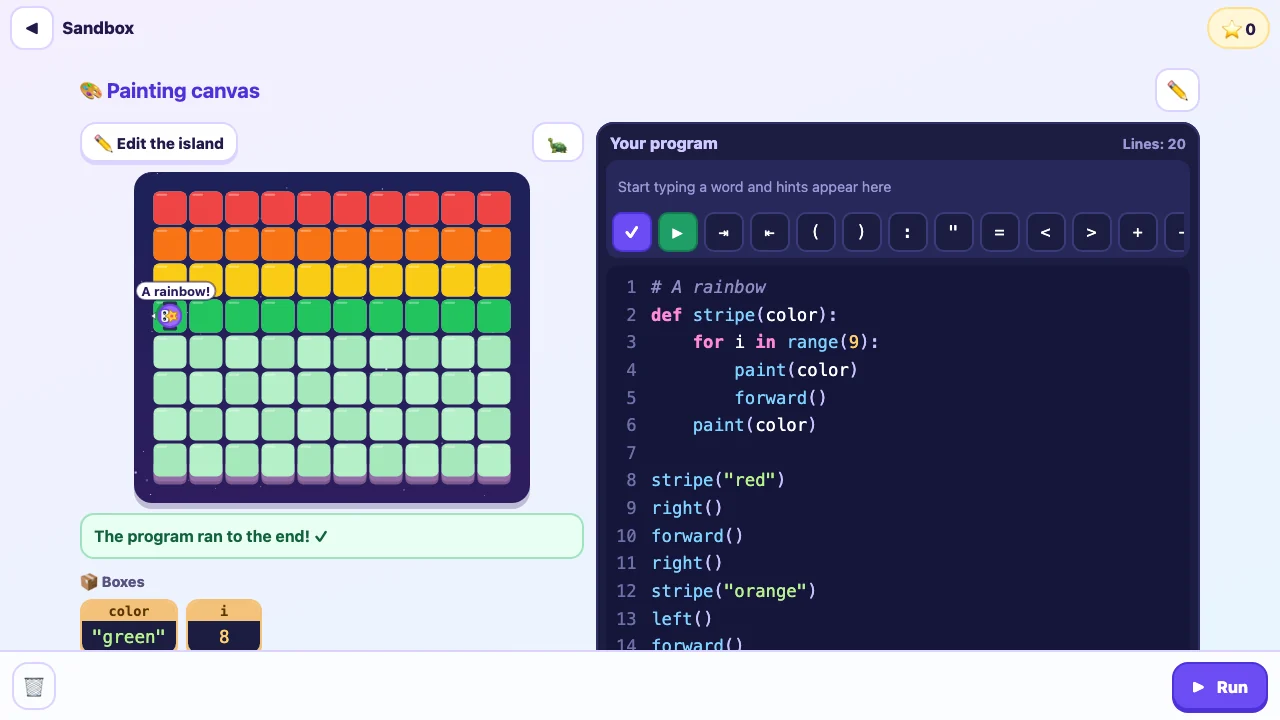
Task: Insert a colon symbol
Action: (x=908, y=232)
